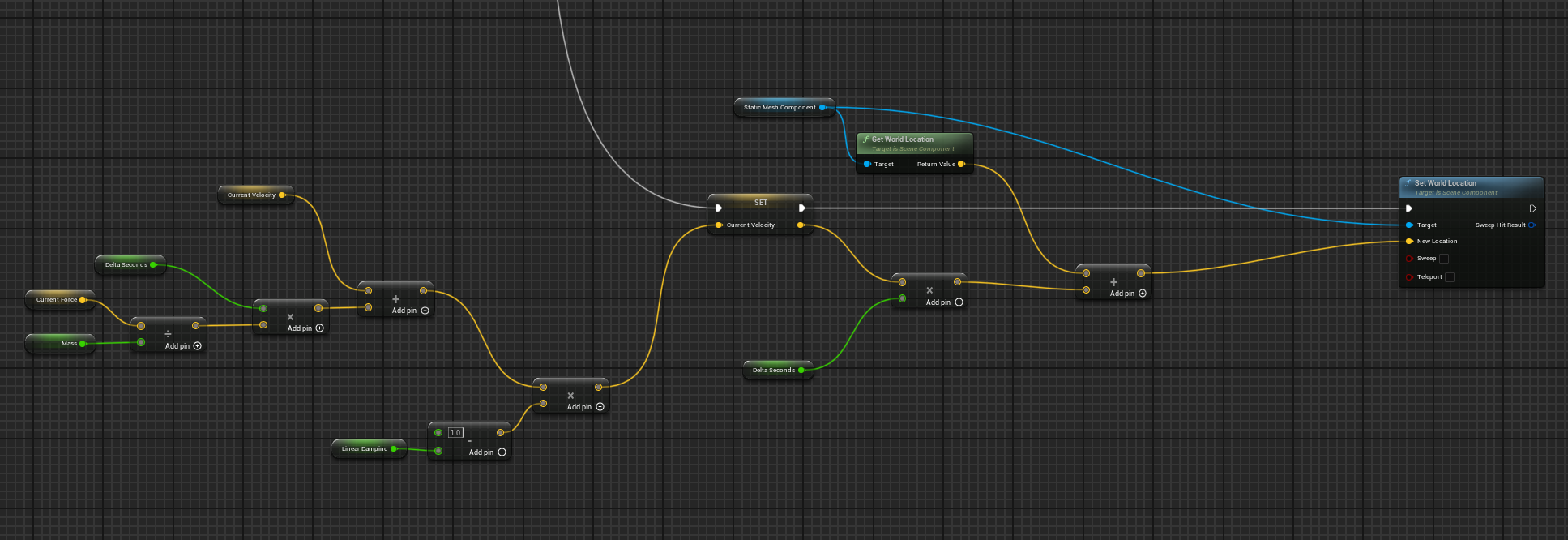This screenshot has height=540, width=1568.
Task: Select the Get World Location node title
Action: 903,139
